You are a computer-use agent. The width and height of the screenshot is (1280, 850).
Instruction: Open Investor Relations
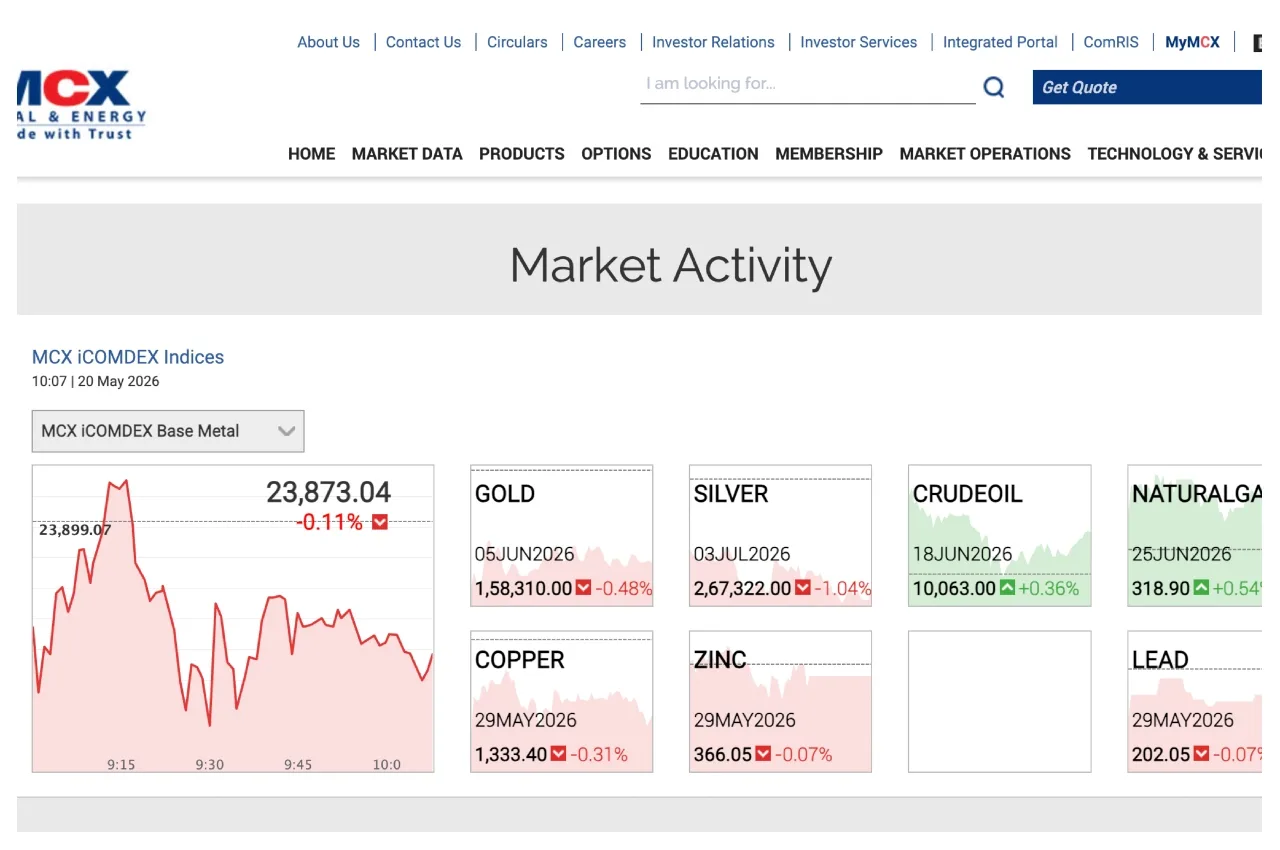713,42
